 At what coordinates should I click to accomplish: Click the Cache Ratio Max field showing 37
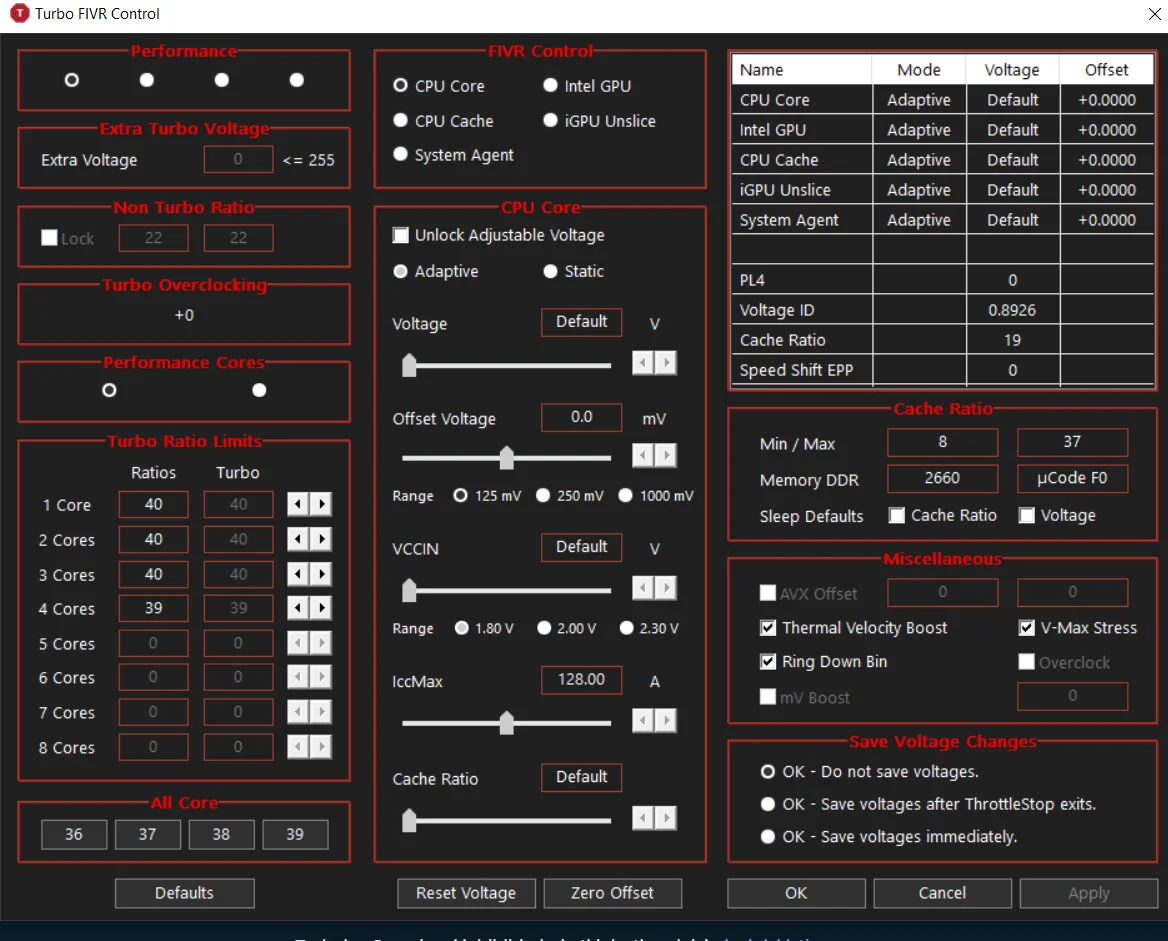(1073, 442)
